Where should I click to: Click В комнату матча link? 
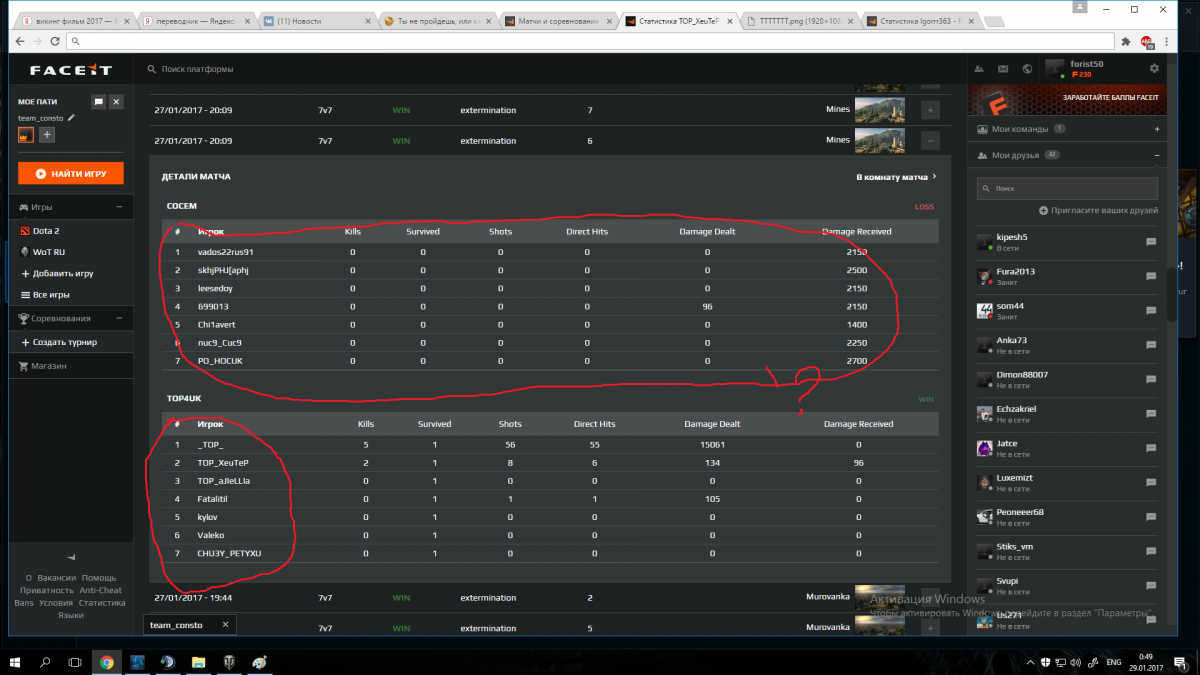tap(896, 177)
